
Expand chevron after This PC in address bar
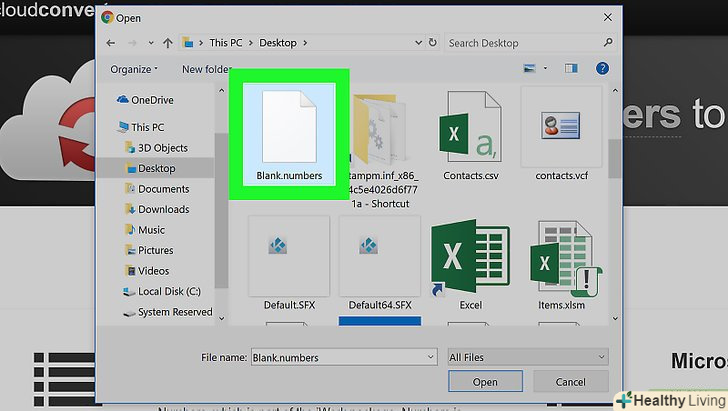251,43
